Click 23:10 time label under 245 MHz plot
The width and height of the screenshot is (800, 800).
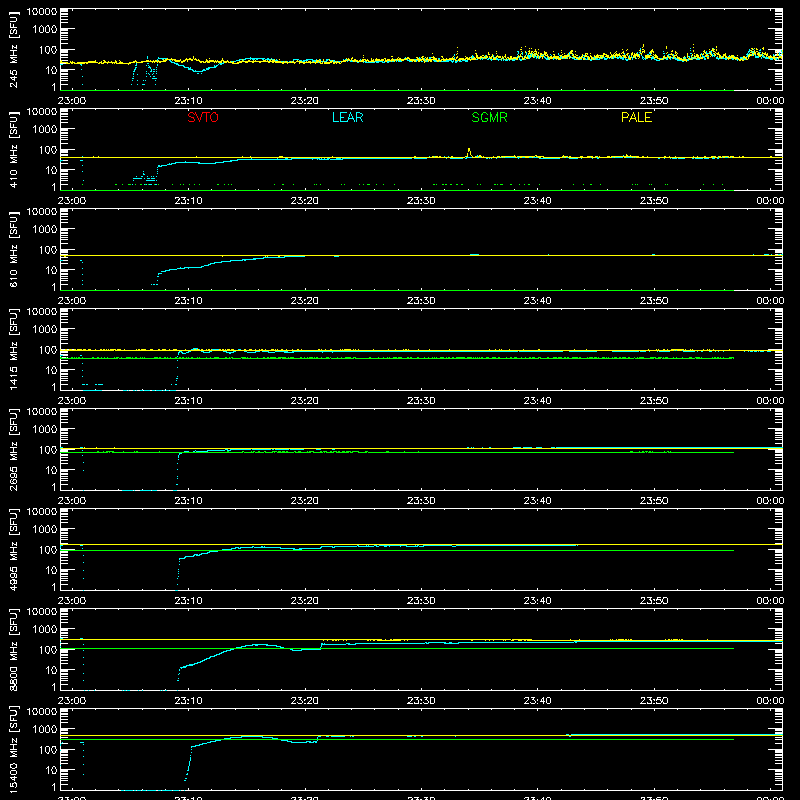(x=188, y=101)
